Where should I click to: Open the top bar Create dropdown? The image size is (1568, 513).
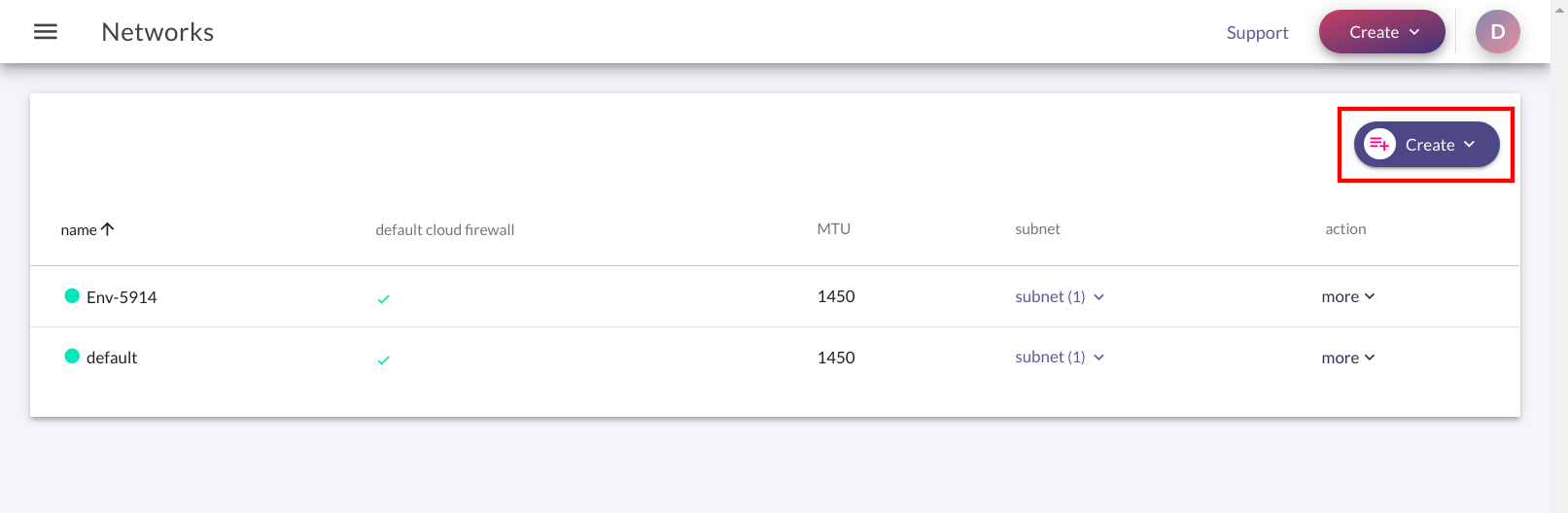(x=1381, y=32)
